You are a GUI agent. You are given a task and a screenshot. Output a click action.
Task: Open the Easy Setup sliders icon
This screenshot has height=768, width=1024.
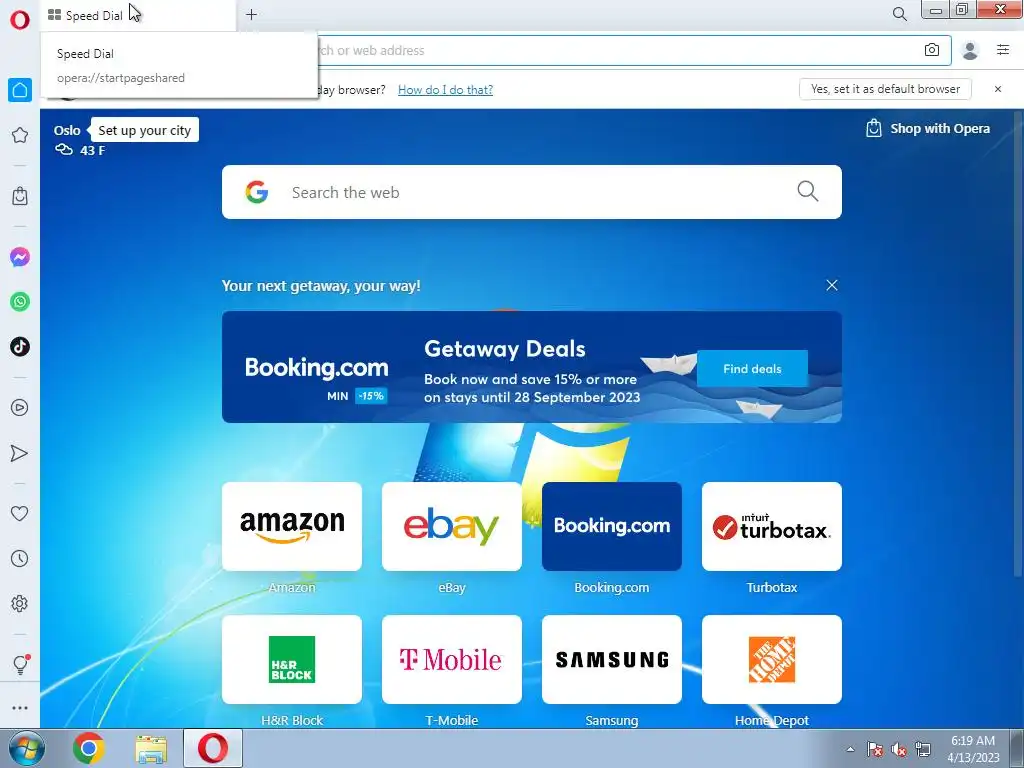1003,50
